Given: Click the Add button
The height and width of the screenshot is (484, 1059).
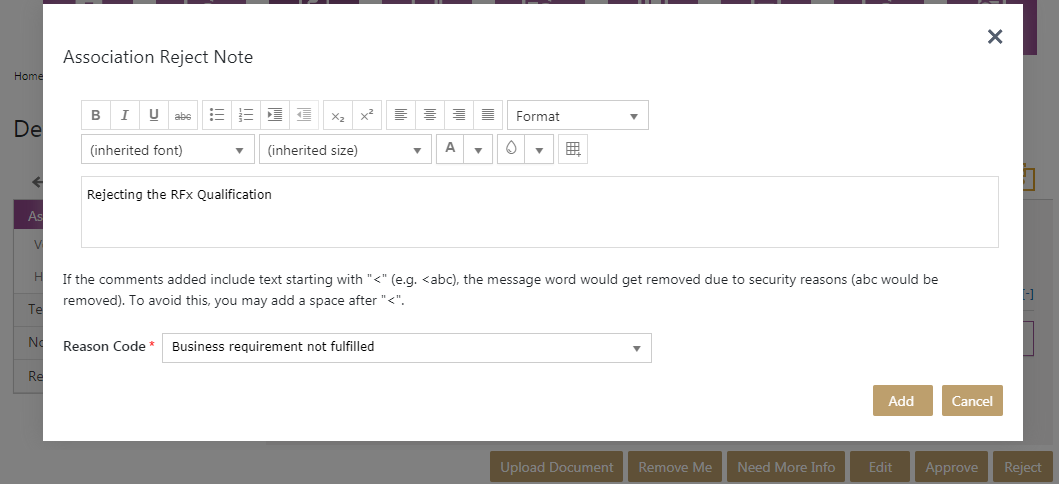Looking at the screenshot, I should 902,400.
